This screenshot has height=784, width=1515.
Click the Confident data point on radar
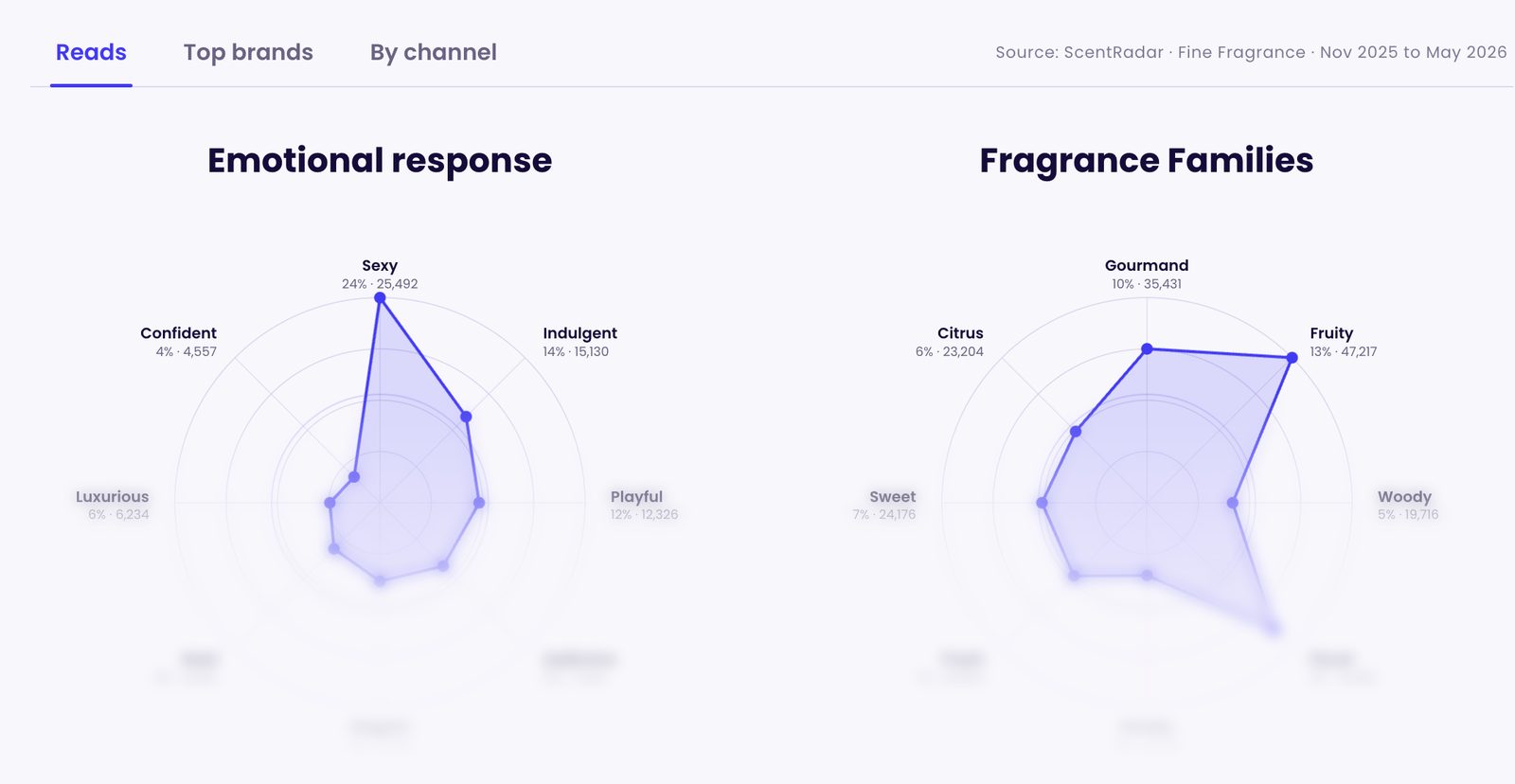pyautogui.click(x=354, y=477)
